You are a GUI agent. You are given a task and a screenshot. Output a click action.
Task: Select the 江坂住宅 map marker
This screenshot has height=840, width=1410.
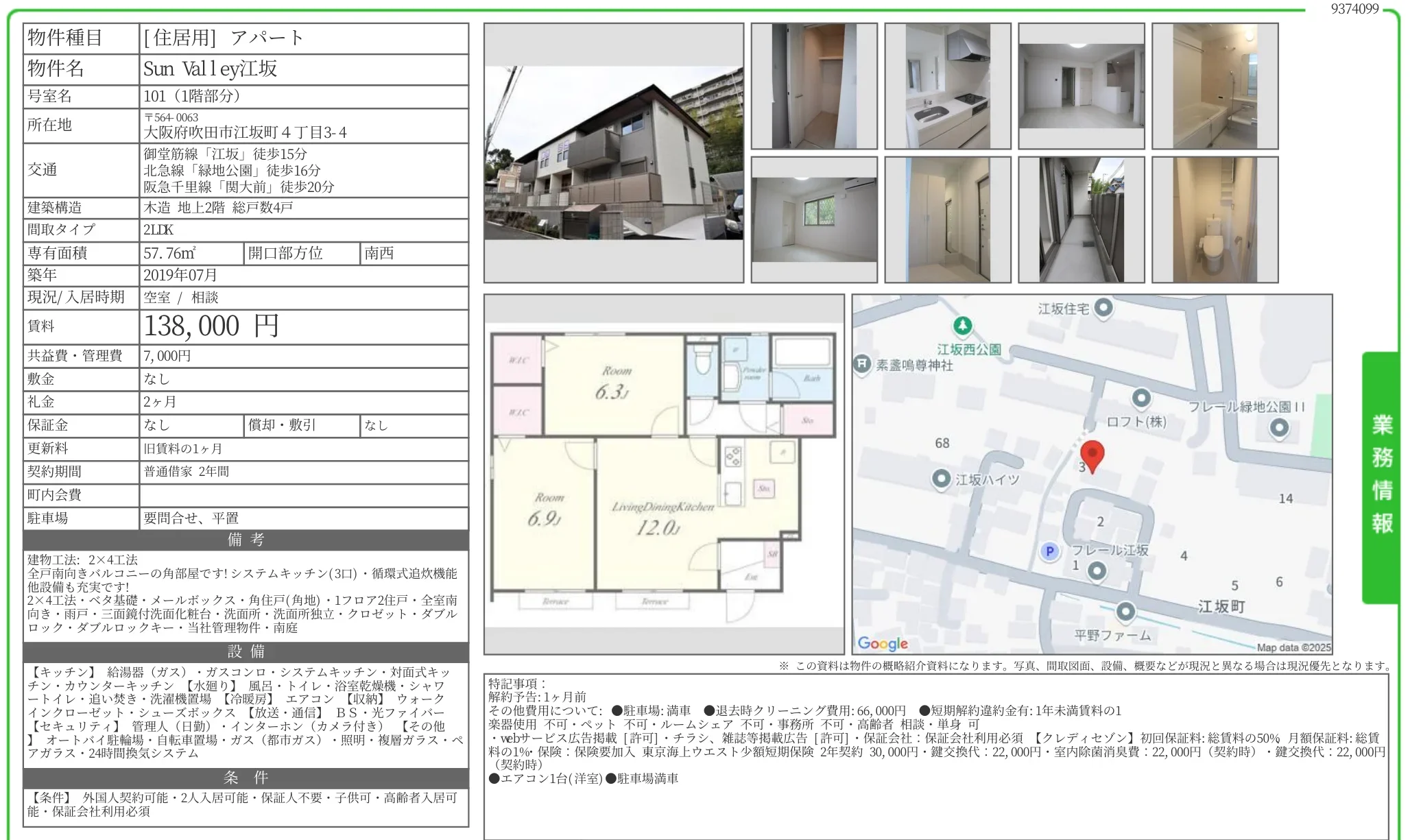[1103, 308]
